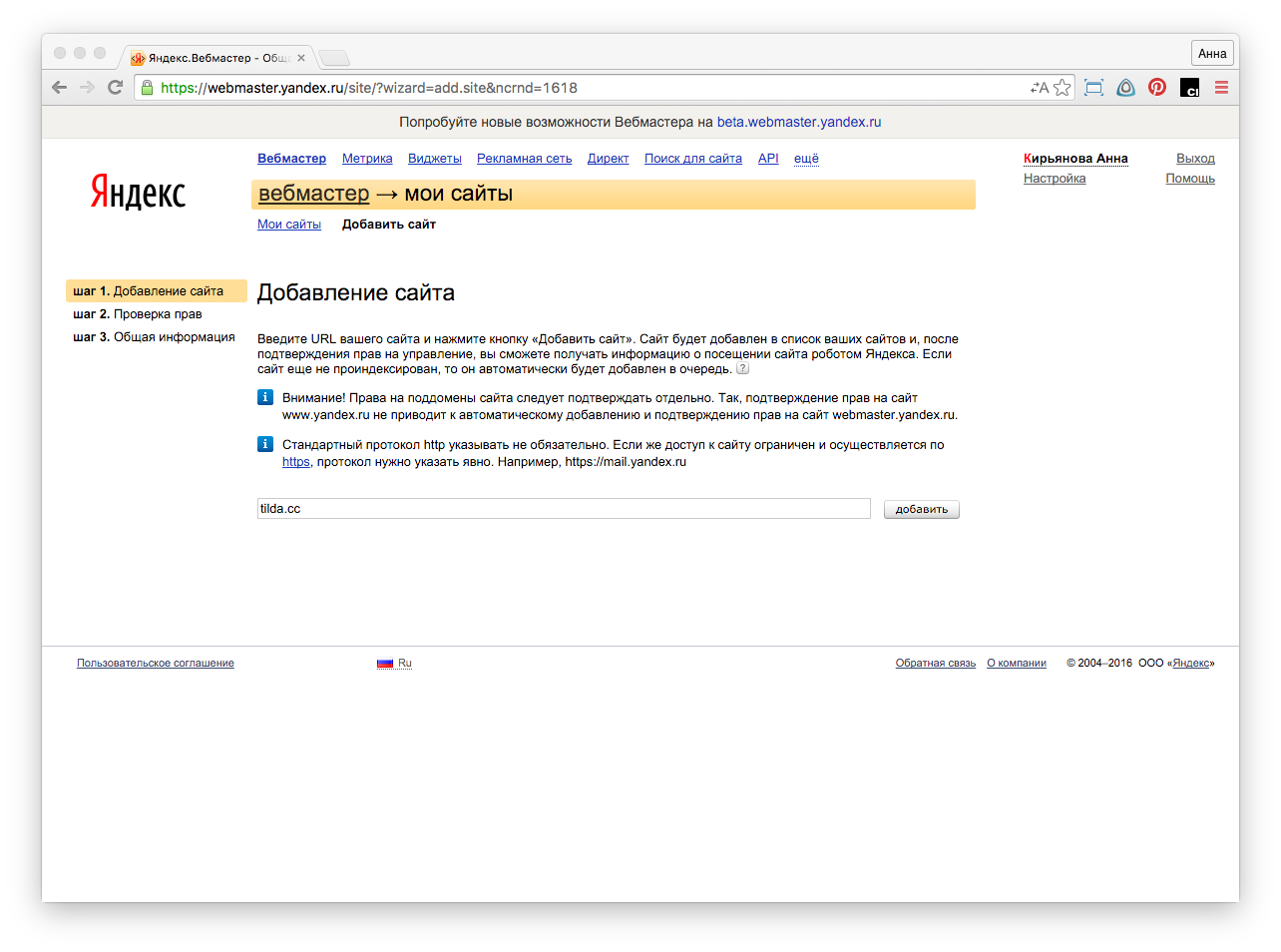Open beta.webmaster.yandex.ru link
Screen dimensions: 1281x952
click(x=799, y=122)
